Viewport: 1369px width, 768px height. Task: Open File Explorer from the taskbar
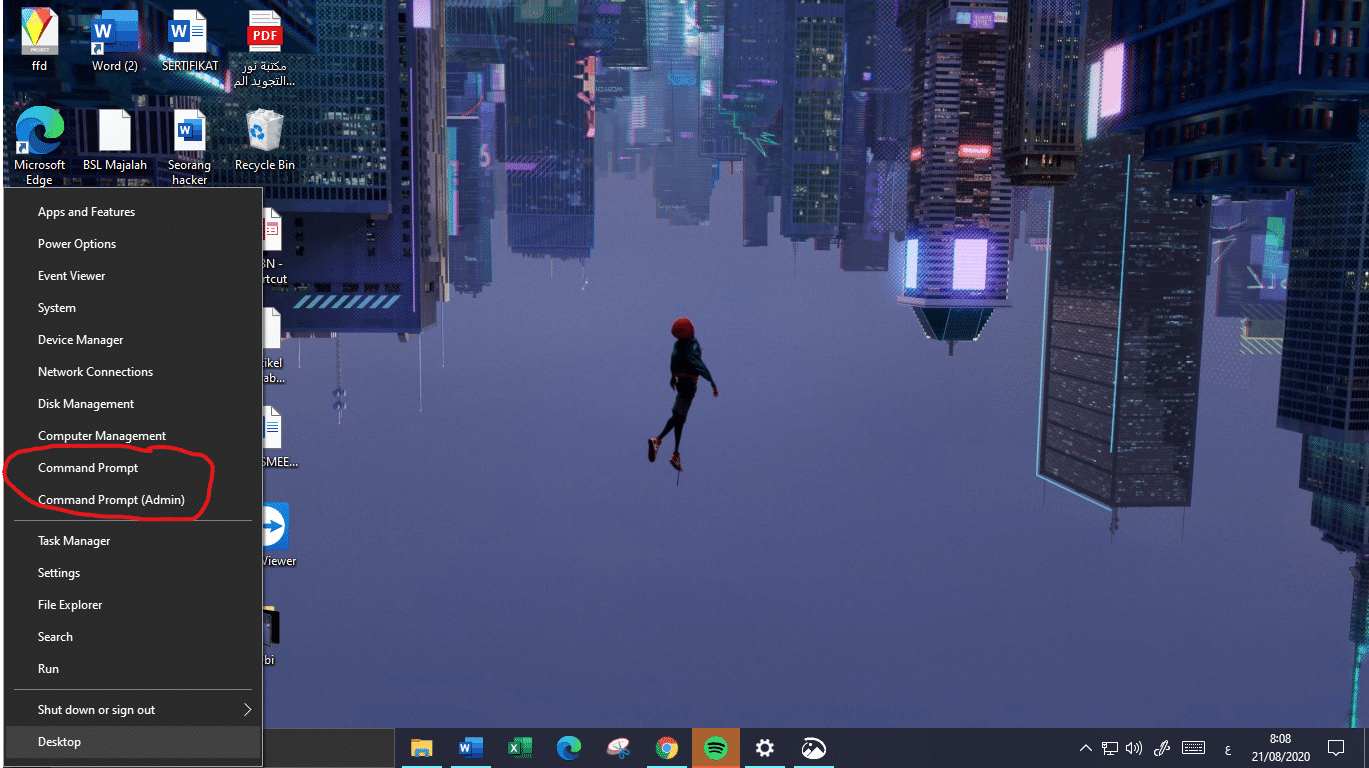click(422, 748)
